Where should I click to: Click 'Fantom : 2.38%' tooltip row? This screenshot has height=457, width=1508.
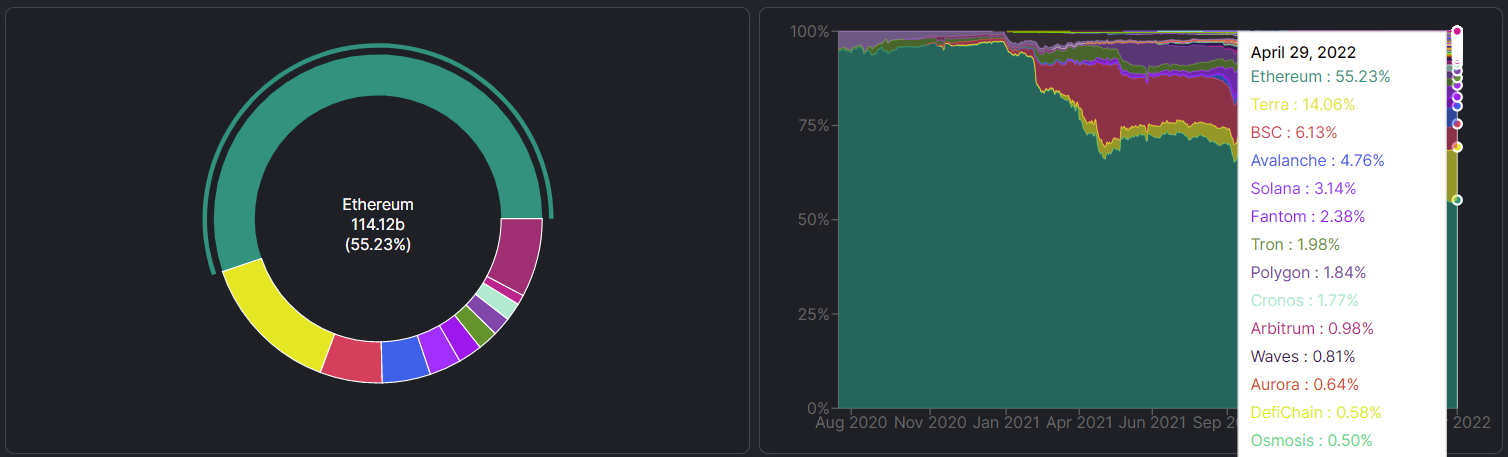pyautogui.click(x=1307, y=216)
